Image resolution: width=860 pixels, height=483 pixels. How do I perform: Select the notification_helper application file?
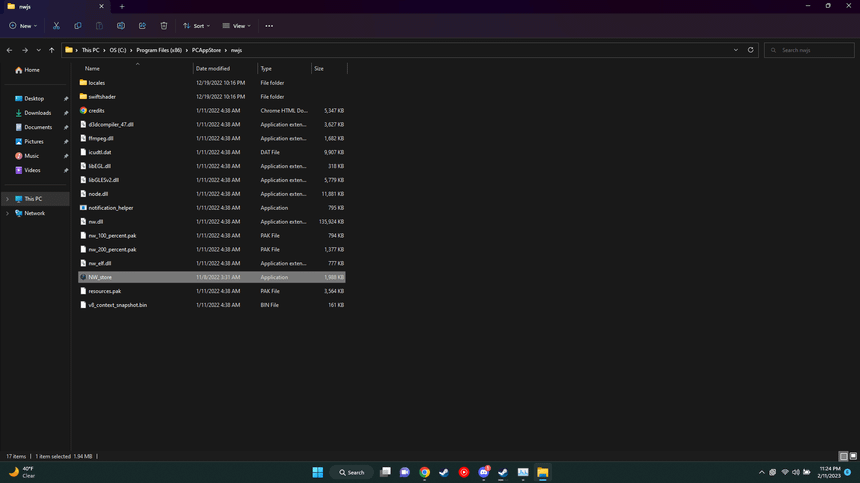pos(110,208)
